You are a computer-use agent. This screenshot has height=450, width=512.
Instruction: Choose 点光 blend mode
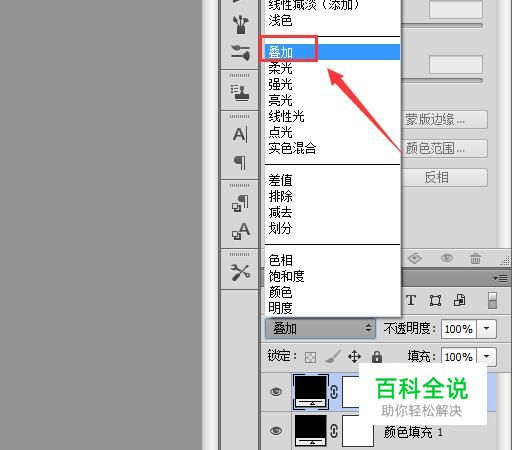(333, 132)
